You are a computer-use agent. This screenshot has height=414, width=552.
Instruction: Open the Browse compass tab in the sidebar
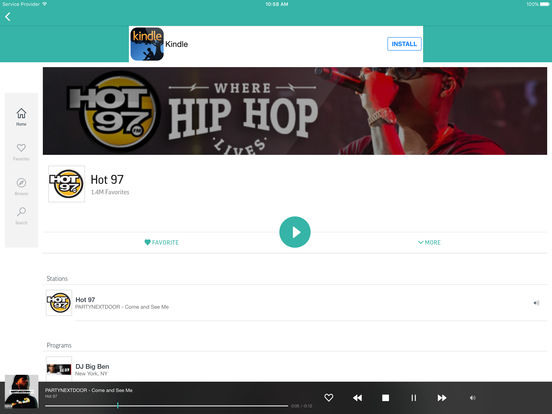pyautogui.click(x=21, y=187)
